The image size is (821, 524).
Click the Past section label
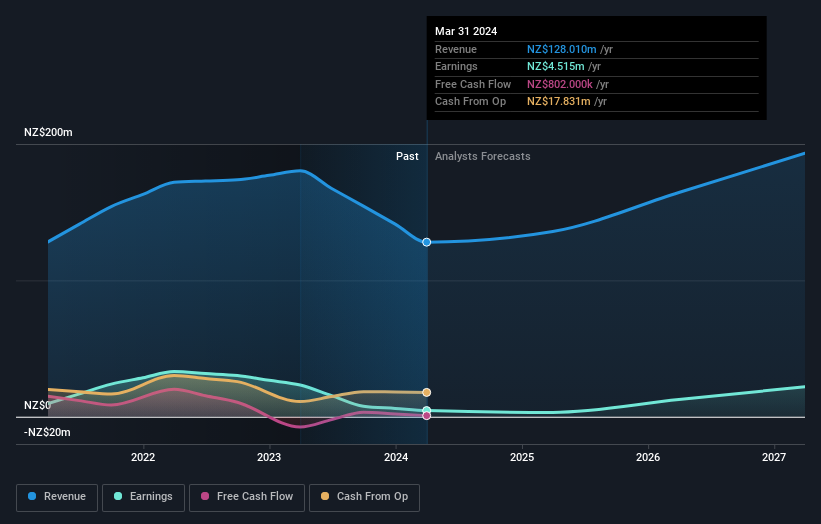[x=407, y=156]
